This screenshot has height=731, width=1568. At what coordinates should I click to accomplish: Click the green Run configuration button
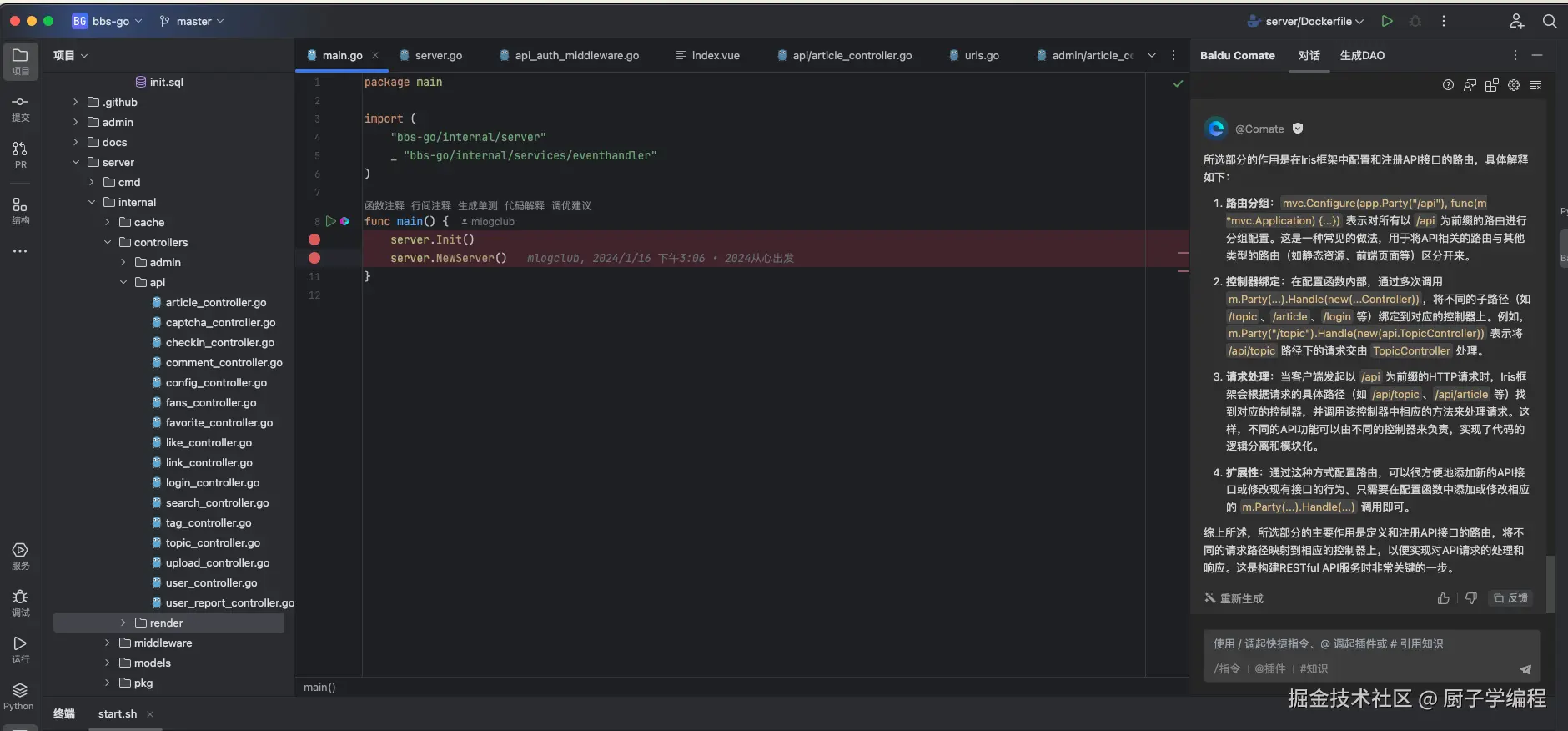tap(1387, 21)
